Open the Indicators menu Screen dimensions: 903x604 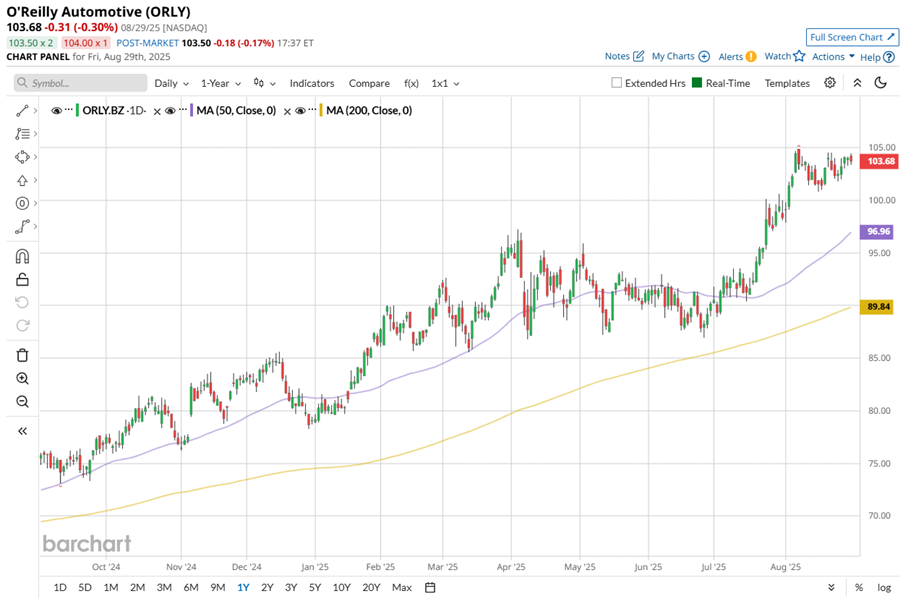tap(312, 83)
